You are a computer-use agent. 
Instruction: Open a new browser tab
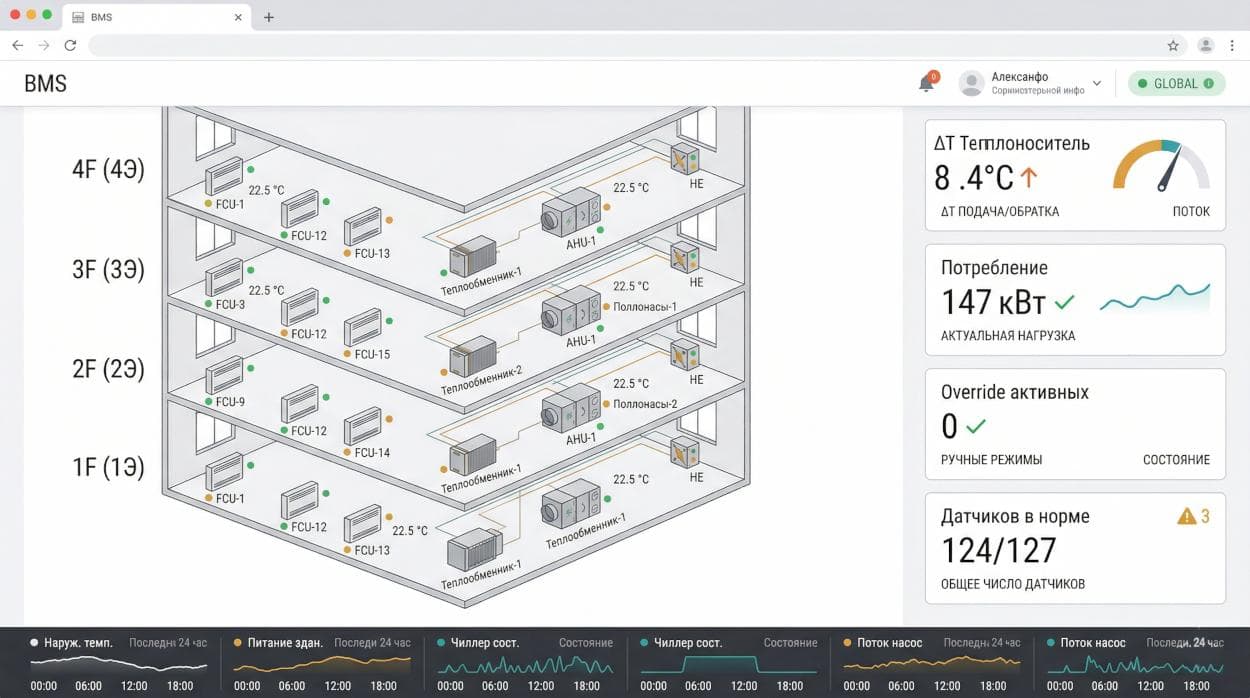[x=269, y=17]
